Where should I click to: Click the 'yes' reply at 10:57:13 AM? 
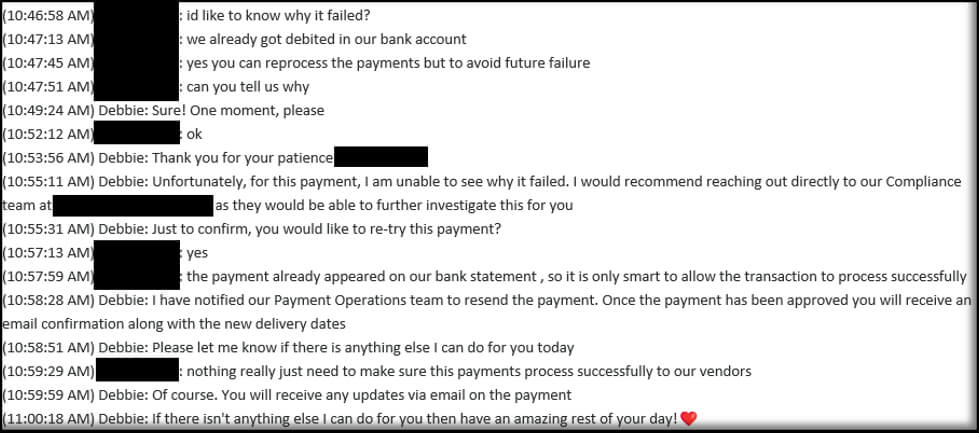point(197,253)
